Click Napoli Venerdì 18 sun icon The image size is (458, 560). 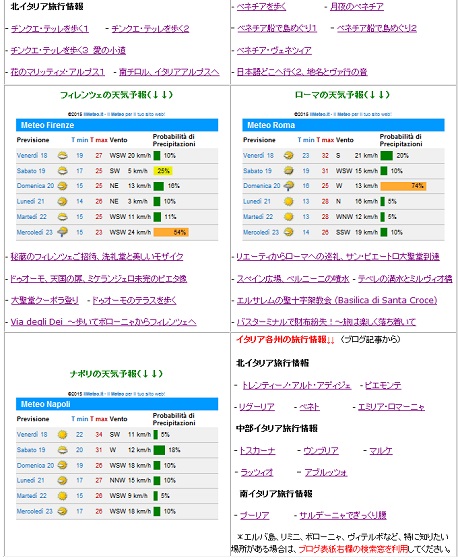click(x=63, y=435)
